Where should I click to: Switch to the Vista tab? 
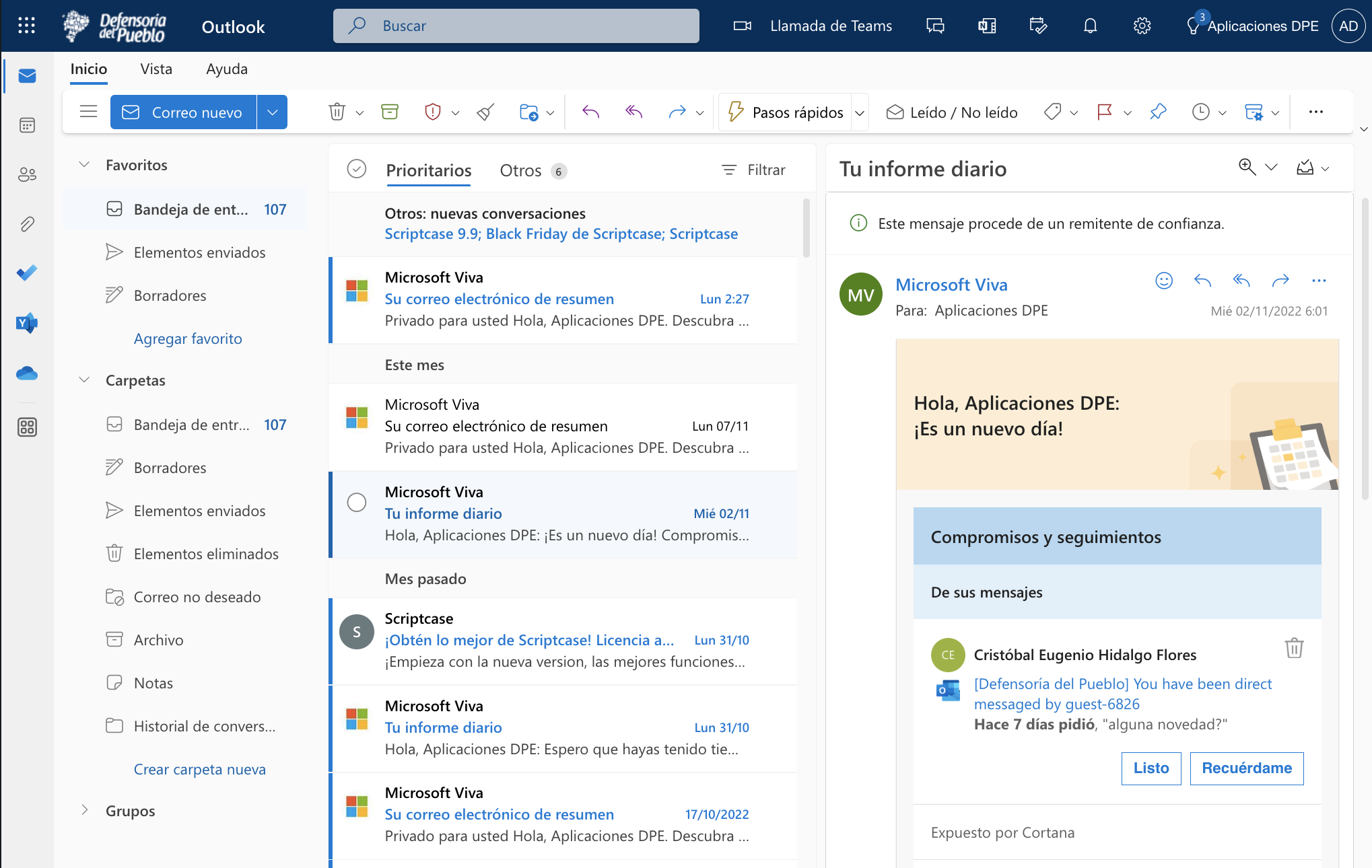(156, 69)
